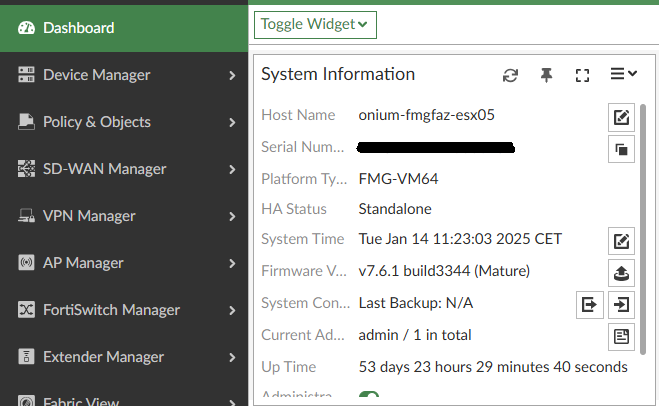The height and width of the screenshot is (406, 659).
Task: Open the System Information widget menu
Action: pyautogui.click(x=623, y=75)
